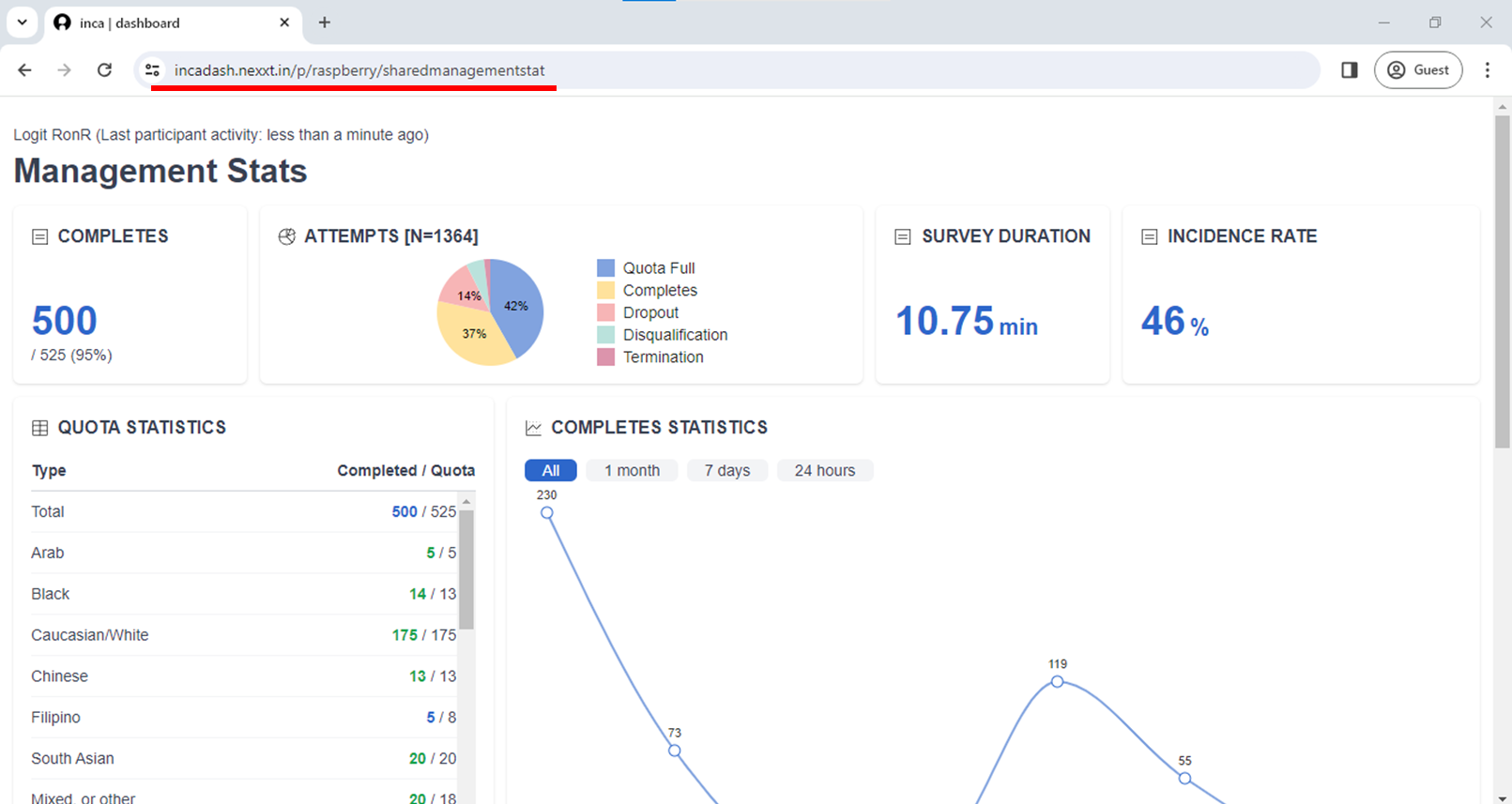Screen dimensions: 1512x804
Task: Click the Type column header
Action: (x=49, y=471)
